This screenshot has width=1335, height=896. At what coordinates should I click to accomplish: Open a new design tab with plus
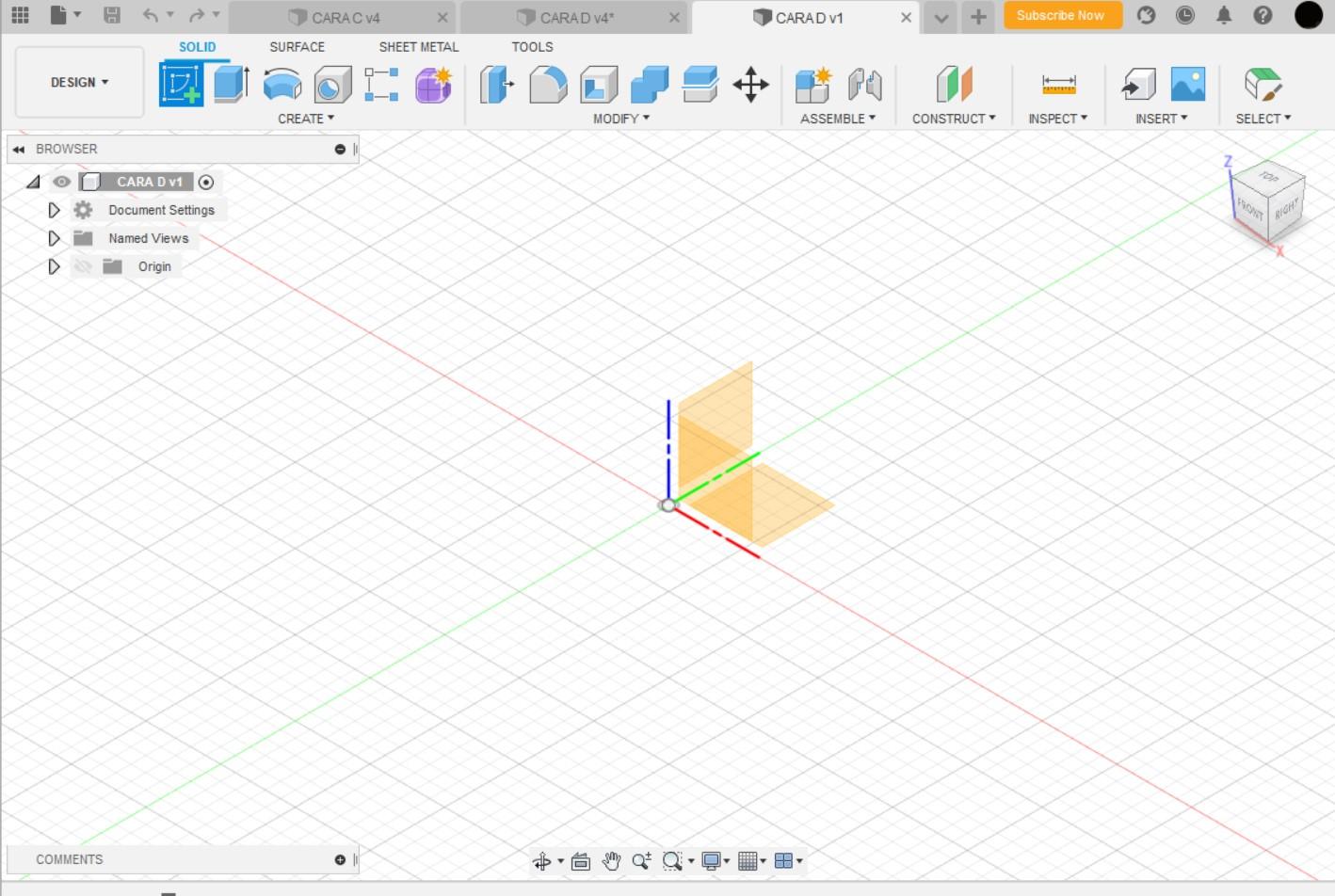pyautogui.click(x=978, y=17)
